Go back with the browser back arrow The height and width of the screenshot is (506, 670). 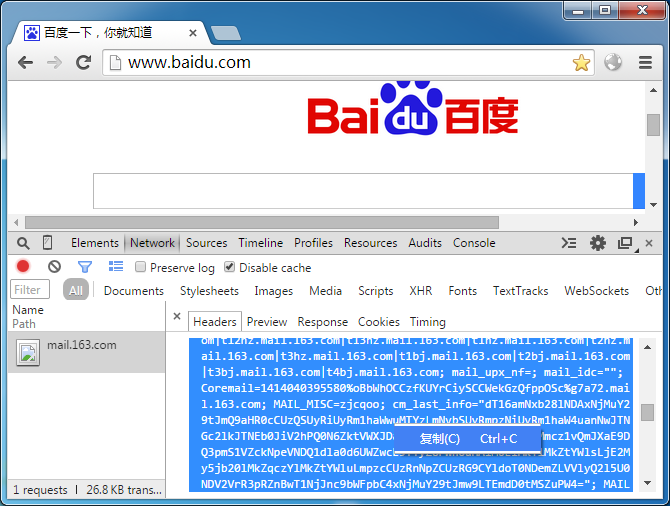click(x=25, y=63)
